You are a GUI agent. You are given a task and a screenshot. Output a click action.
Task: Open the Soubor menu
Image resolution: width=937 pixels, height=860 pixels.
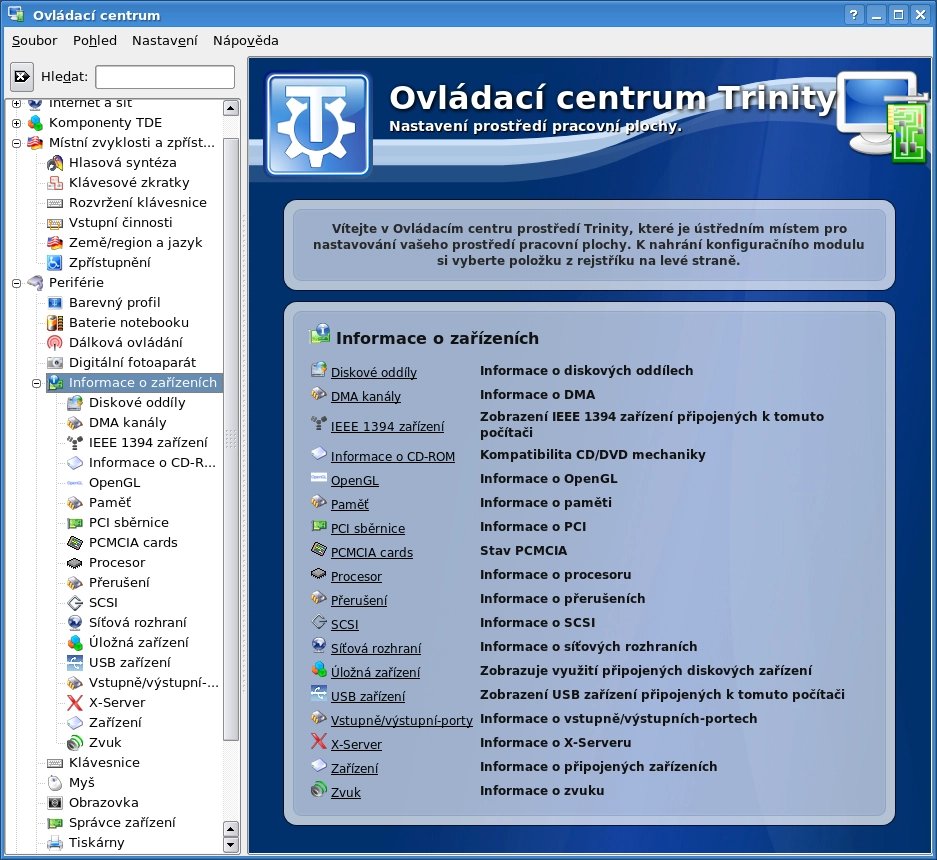(x=35, y=41)
